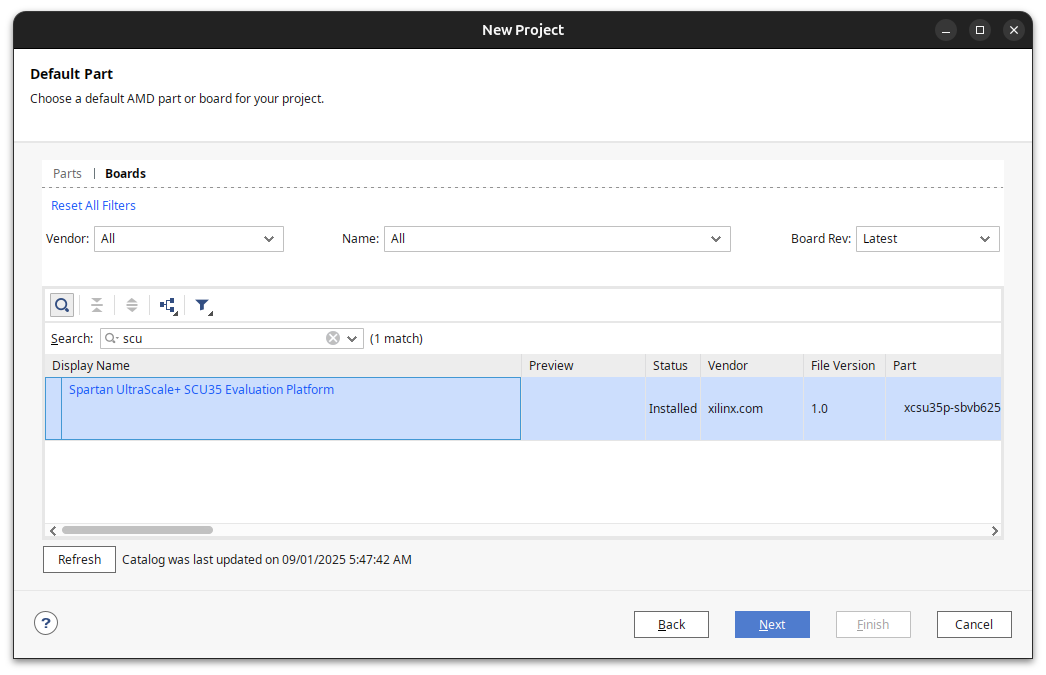Clear the search text with X icon

pos(333,339)
